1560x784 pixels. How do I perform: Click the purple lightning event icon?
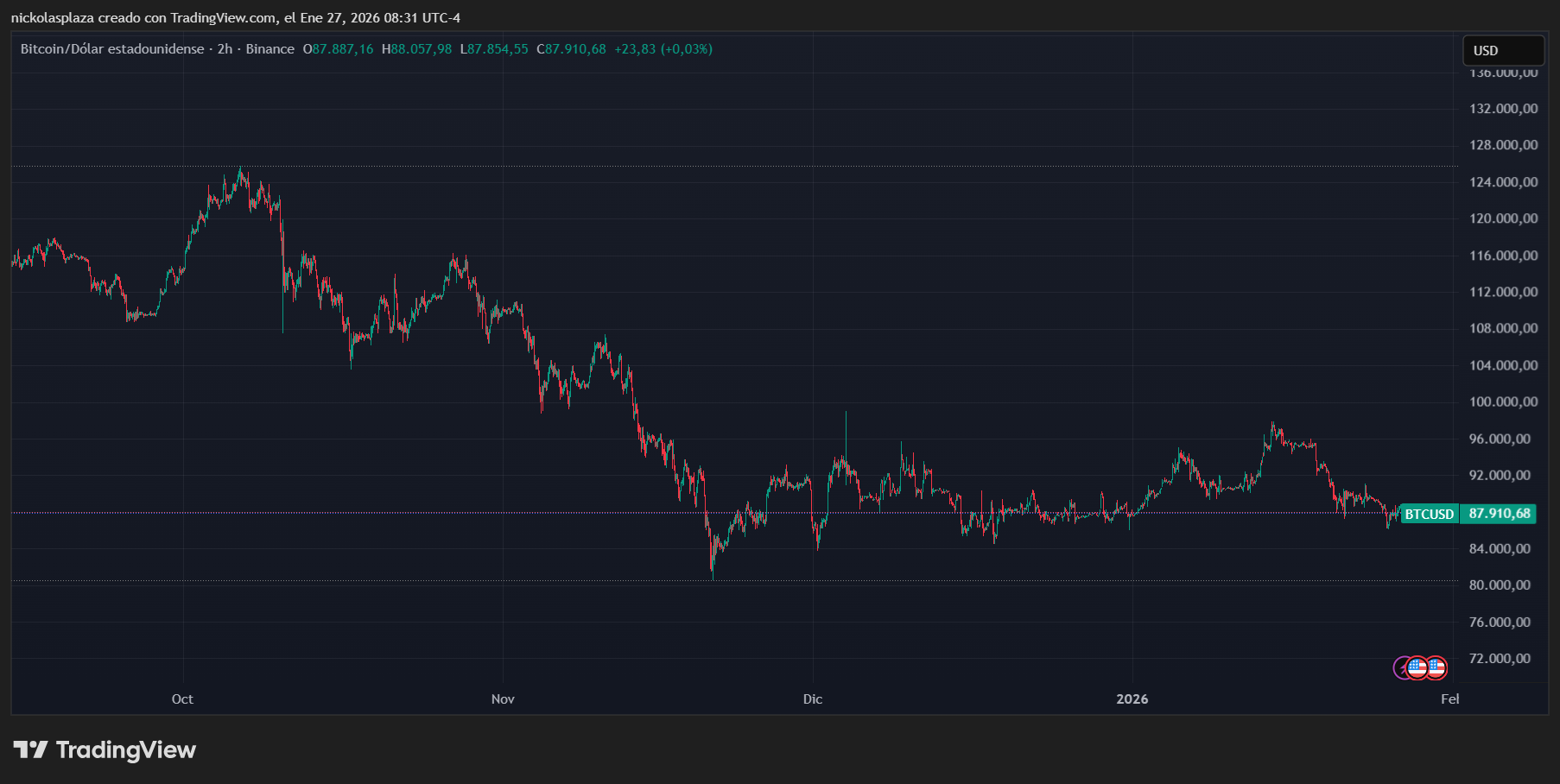1402,667
